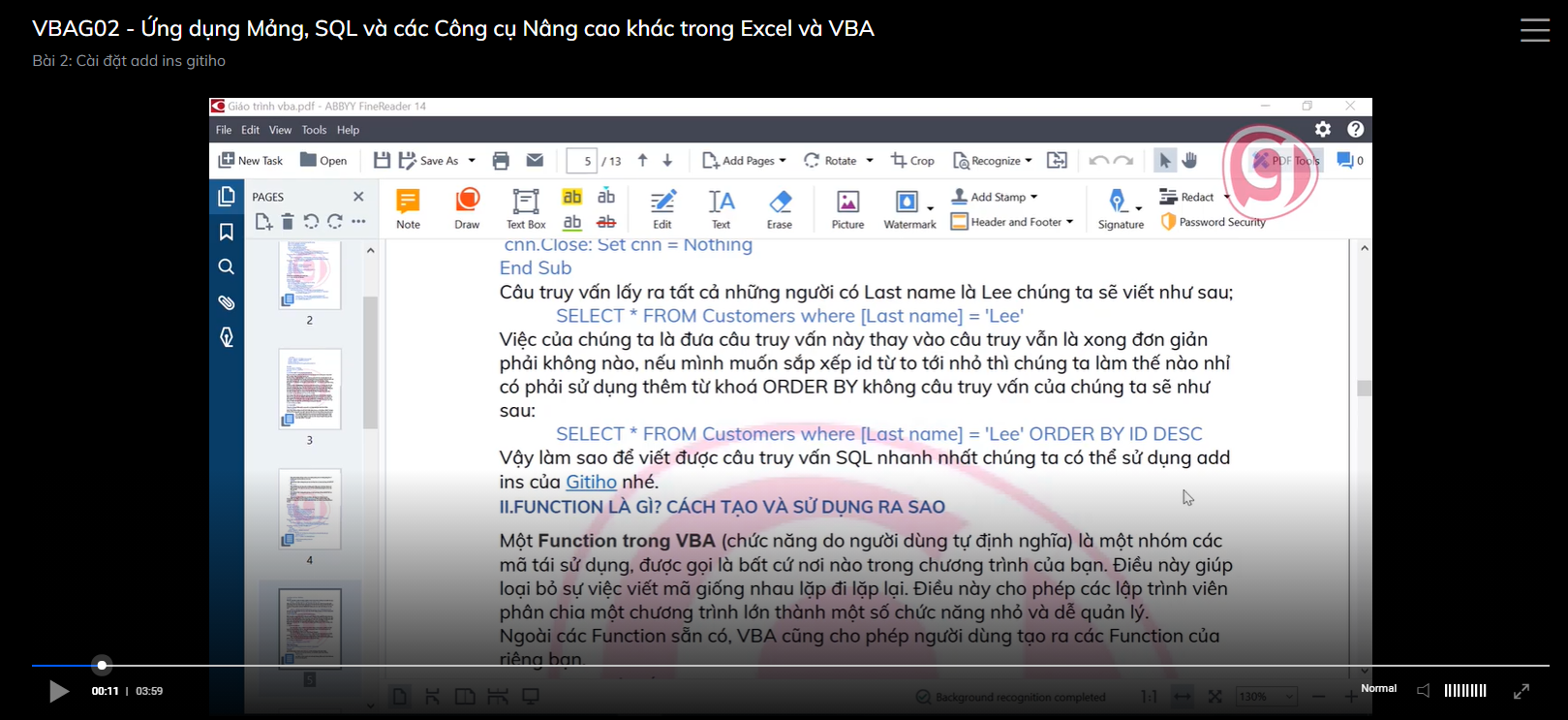Print the document
1568x720 pixels.
point(501,161)
